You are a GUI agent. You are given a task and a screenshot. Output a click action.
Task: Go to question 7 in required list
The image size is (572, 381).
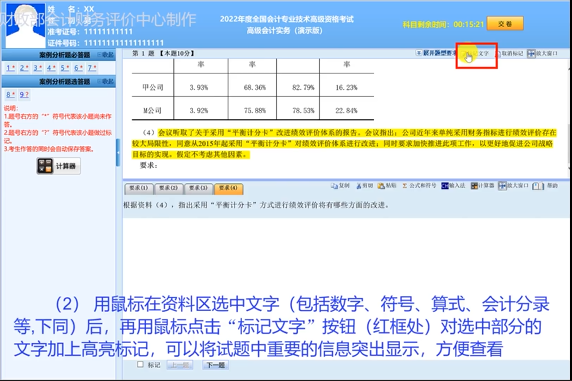point(92,68)
